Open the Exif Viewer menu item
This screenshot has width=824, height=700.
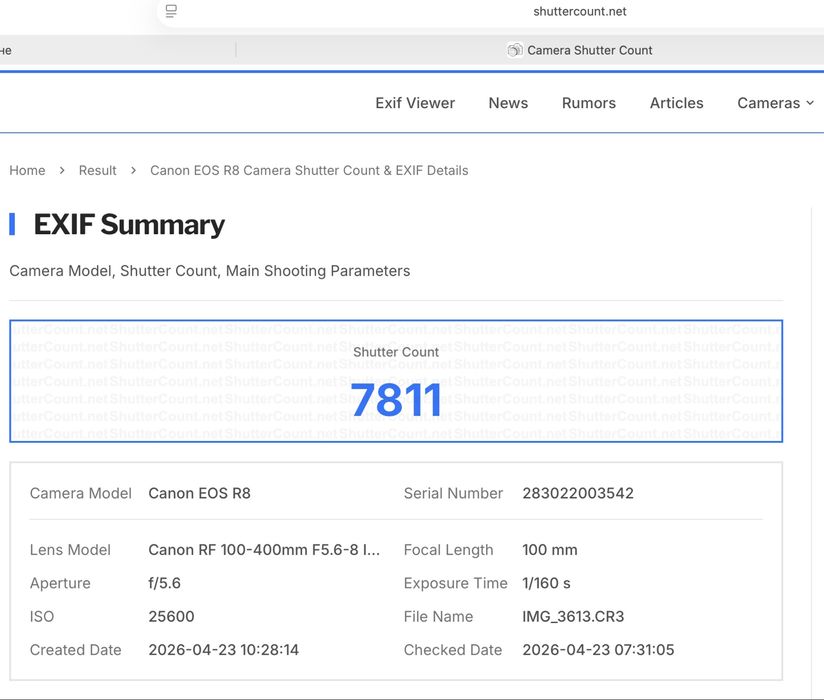tap(415, 103)
